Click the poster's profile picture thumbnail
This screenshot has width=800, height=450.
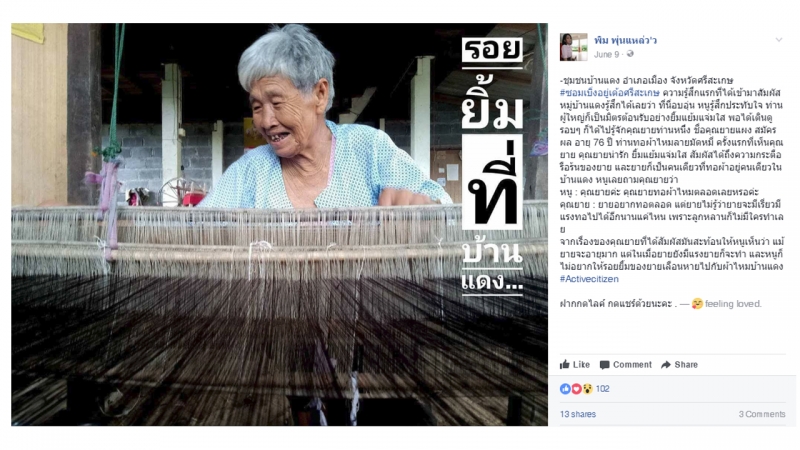[573, 47]
